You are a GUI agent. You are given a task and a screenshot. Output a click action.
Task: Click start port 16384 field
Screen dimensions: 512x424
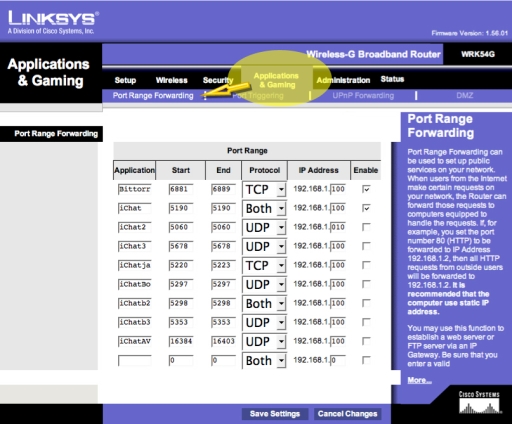[181, 341]
